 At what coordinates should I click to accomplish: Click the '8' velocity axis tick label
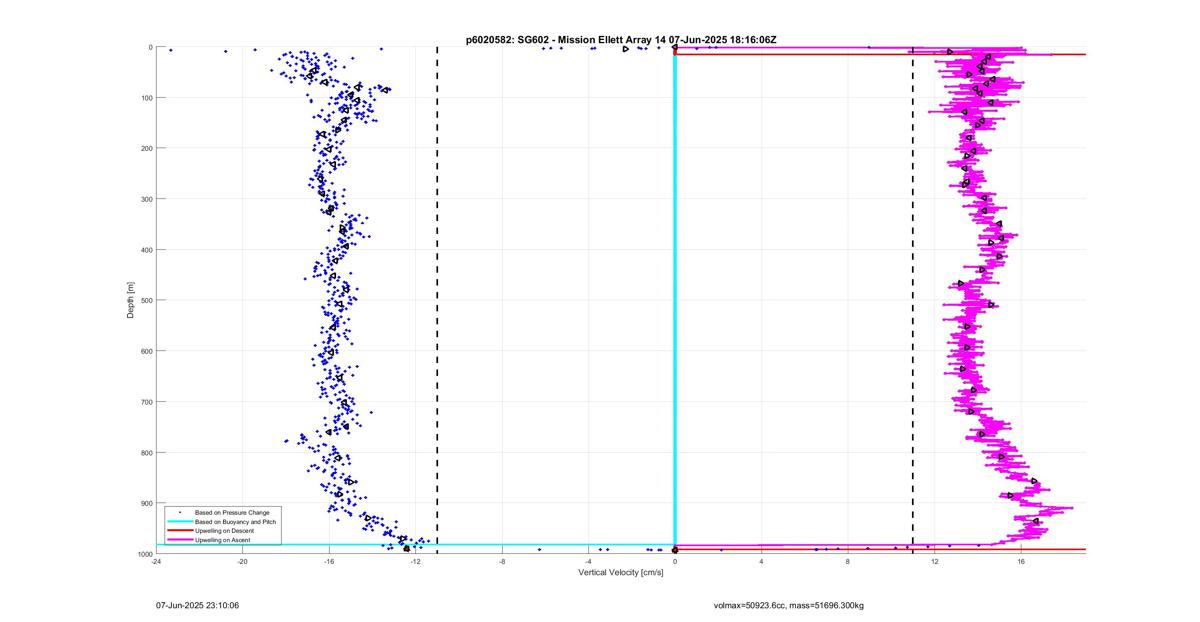pos(848,562)
